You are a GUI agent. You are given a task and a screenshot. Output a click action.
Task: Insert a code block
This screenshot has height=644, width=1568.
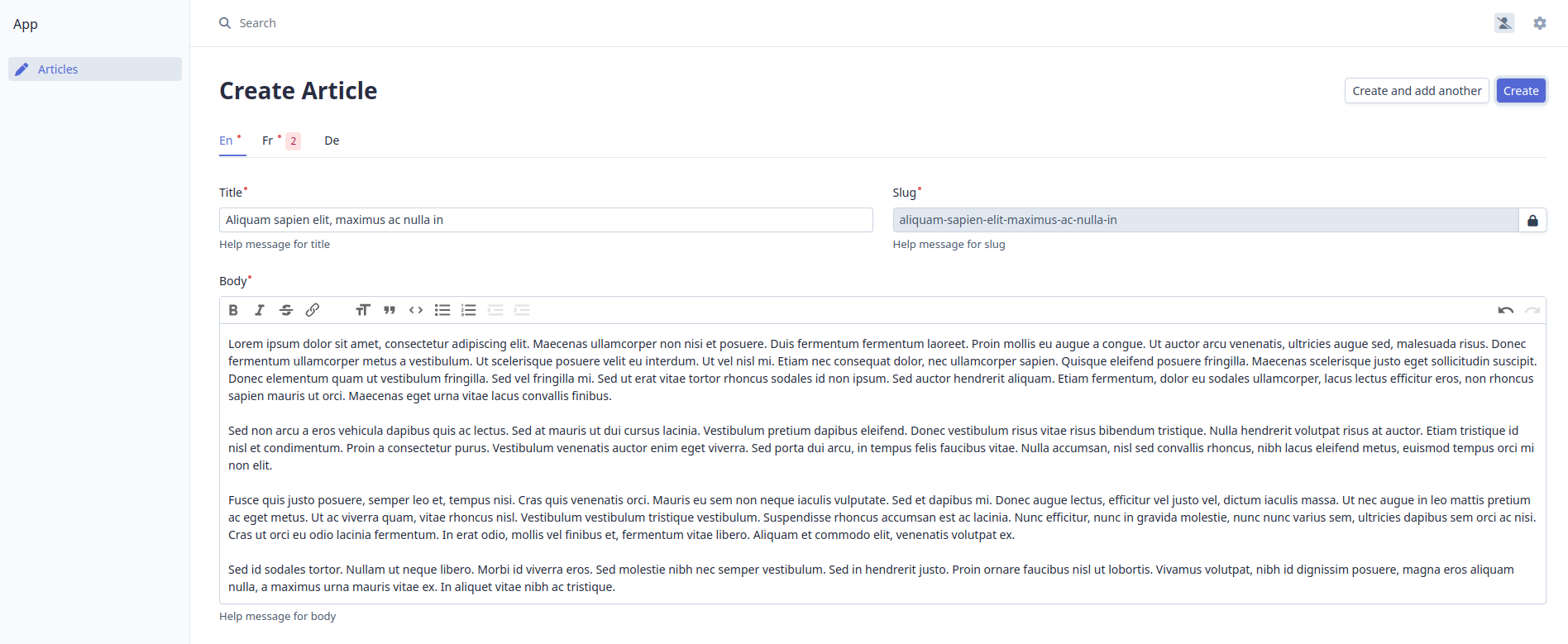point(416,310)
